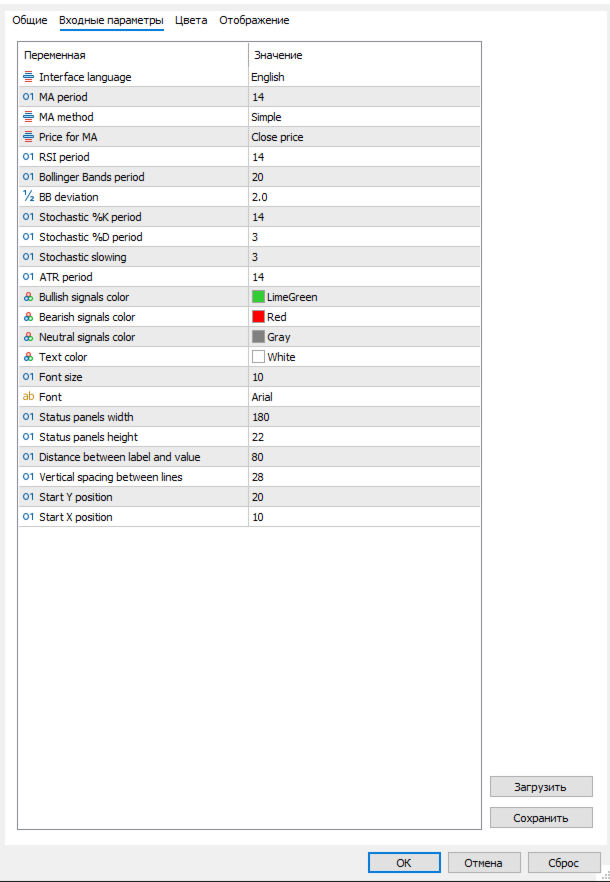Click the Сохранить button
Image resolution: width=610 pixels, height=882 pixels.
[541, 818]
